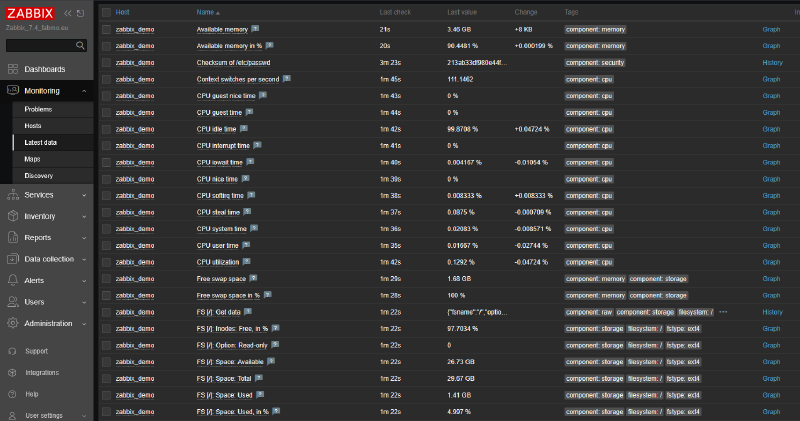Click the Support headset icon
Viewport: 800px width, 421px height.
(13, 351)
